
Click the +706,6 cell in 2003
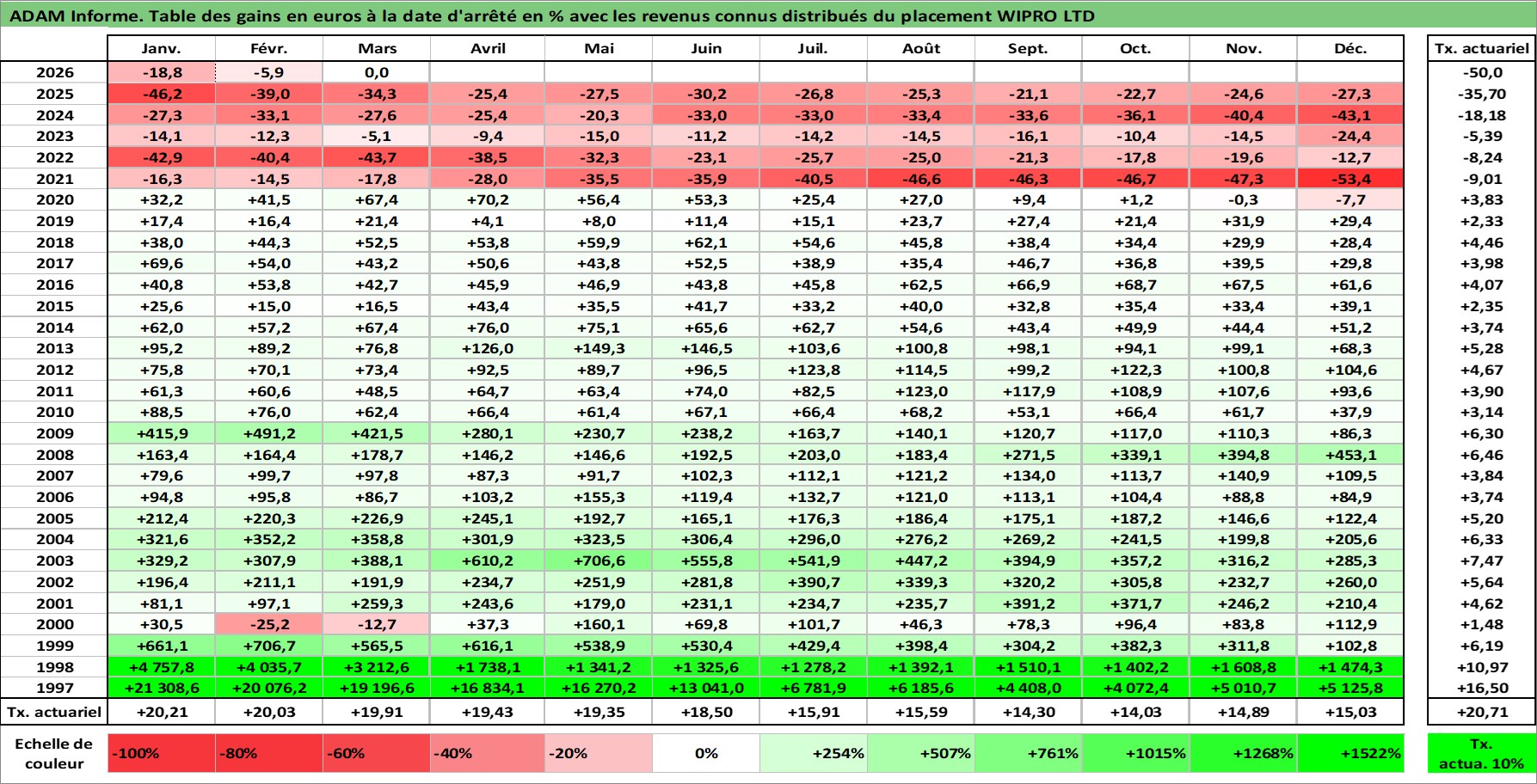pos(599,560)
